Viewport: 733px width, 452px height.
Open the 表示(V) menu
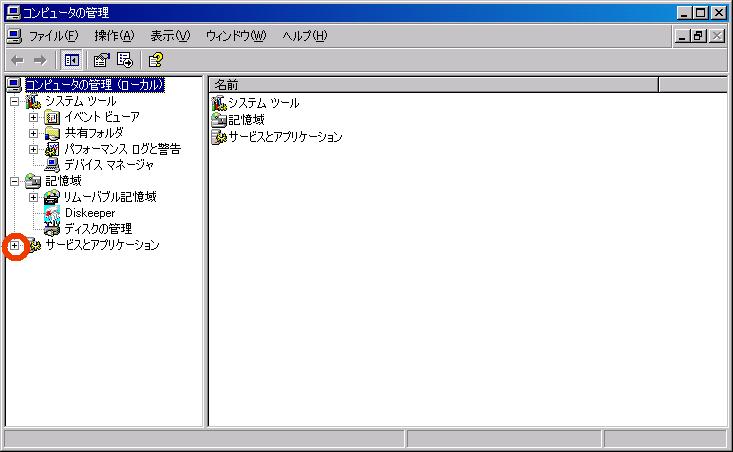pos(170,36)
